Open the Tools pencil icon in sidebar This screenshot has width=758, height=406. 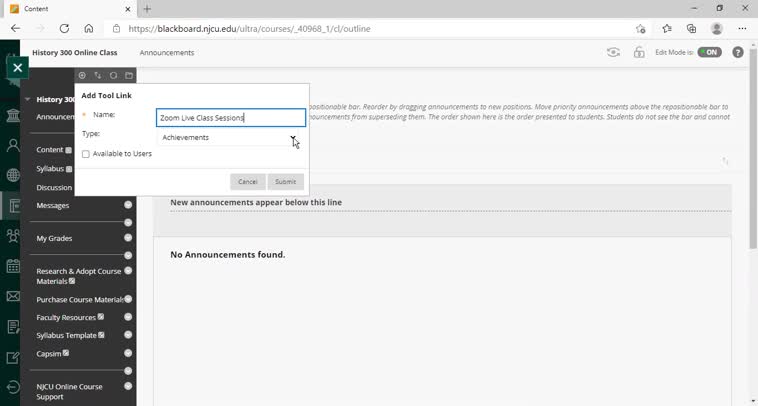pos(13,357)
